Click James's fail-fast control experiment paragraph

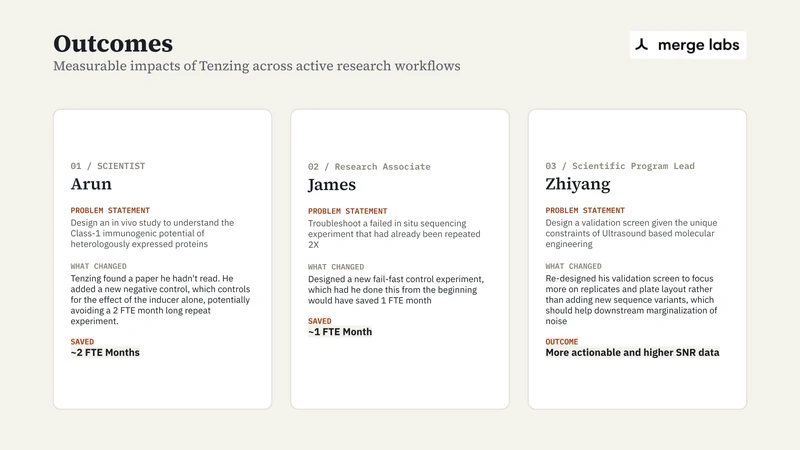[x=396, y=290]
